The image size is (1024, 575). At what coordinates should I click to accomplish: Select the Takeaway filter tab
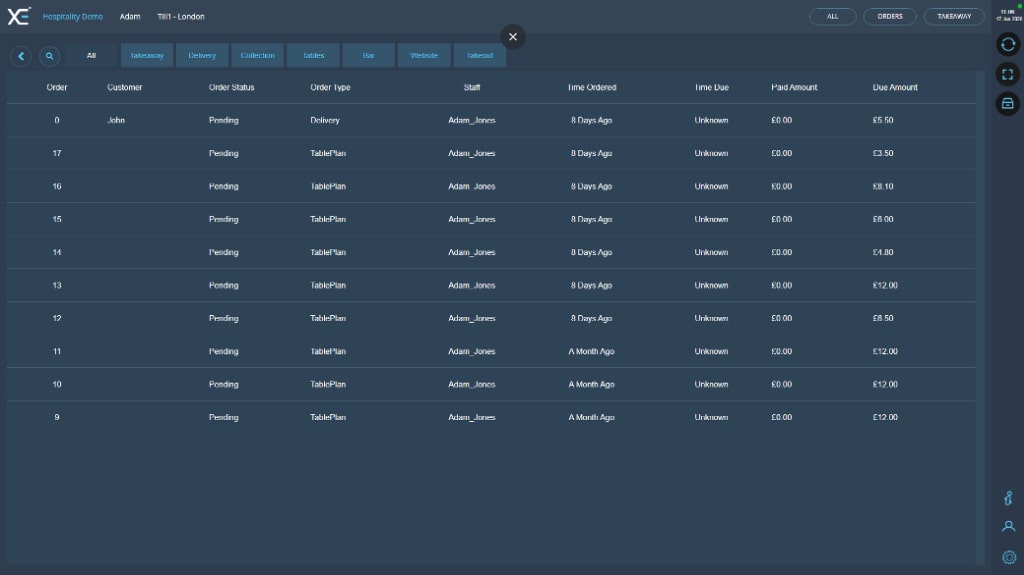[147, 56]
